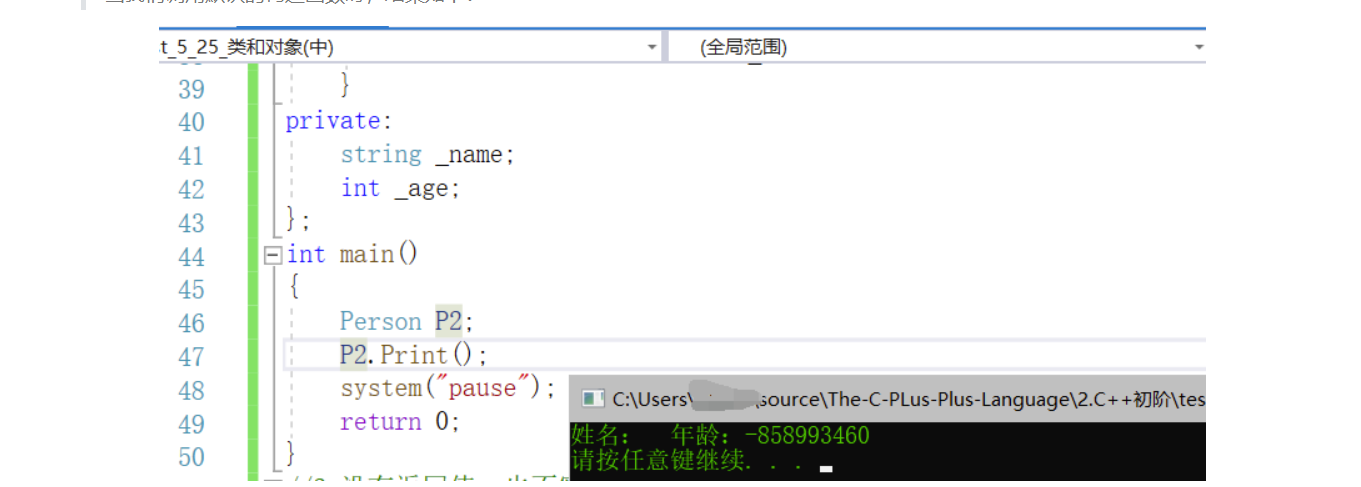The width and height of the screenshot is (1361, 487).
Task: Click line number 49
Action: (191, 424)
